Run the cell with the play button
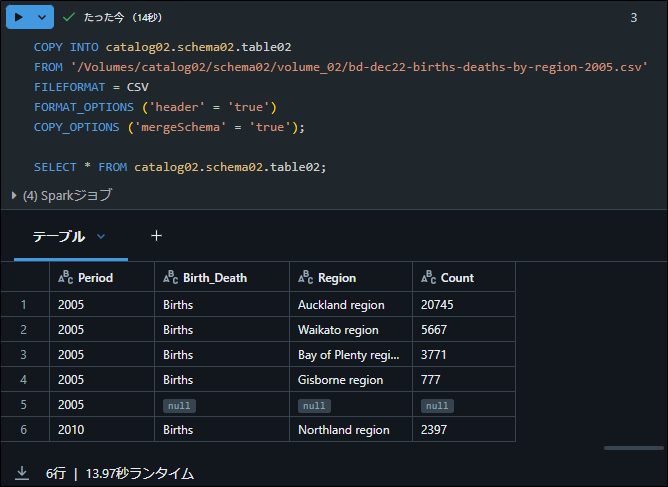The image size is (668, 487). click(x=18, y=17)
